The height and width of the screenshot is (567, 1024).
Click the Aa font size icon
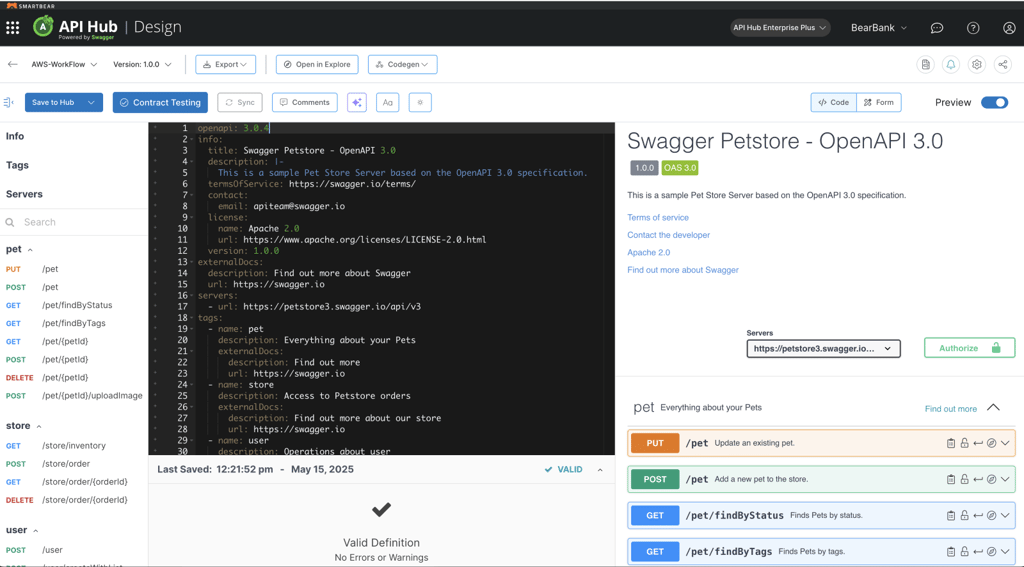point(388,103)
